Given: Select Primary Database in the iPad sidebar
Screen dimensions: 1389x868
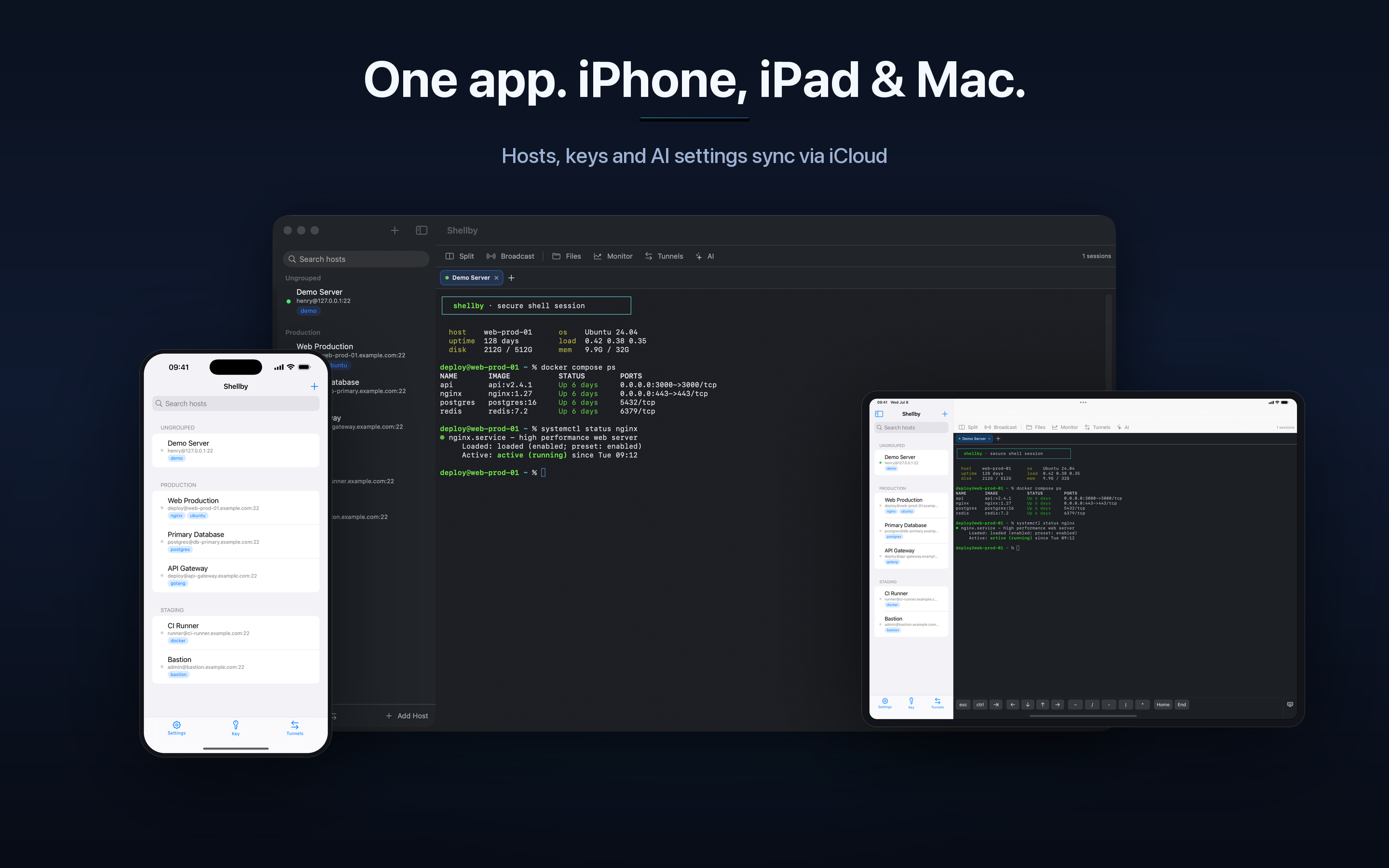Looking at the screenshot, I should click(911, 530).
